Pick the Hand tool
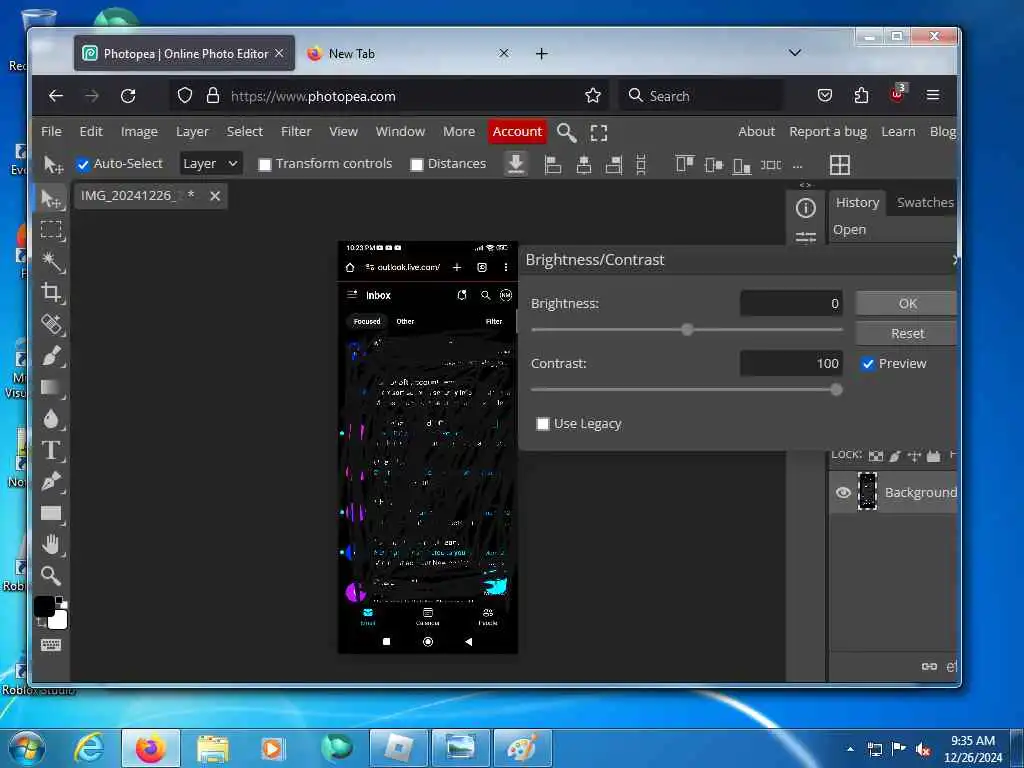 (51, 544)
